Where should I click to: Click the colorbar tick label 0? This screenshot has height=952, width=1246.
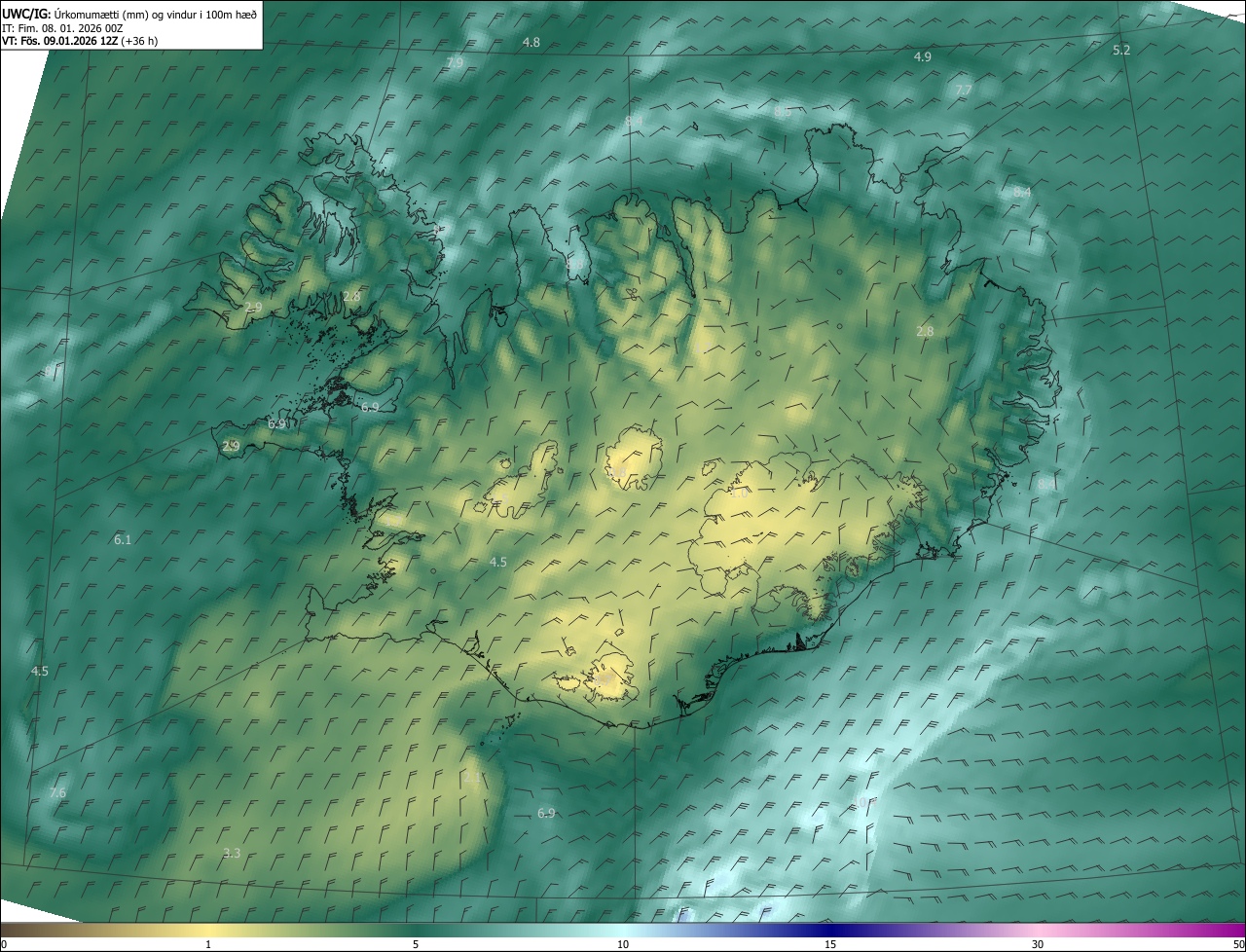pyautogui.click(x=4, y=945)
